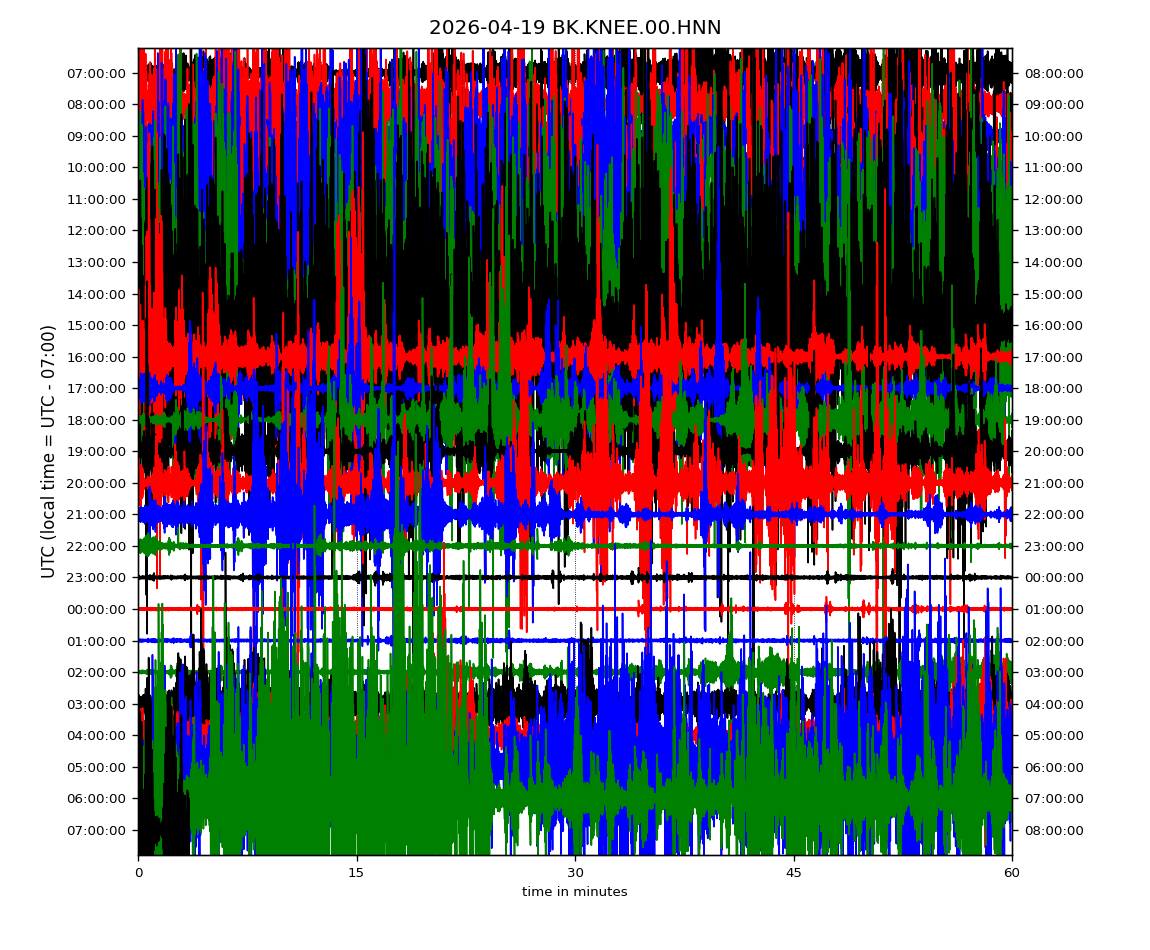Click the 19:00:00 label on left axis
This screenshot has width=1150, height=950.
coord(97,451)
